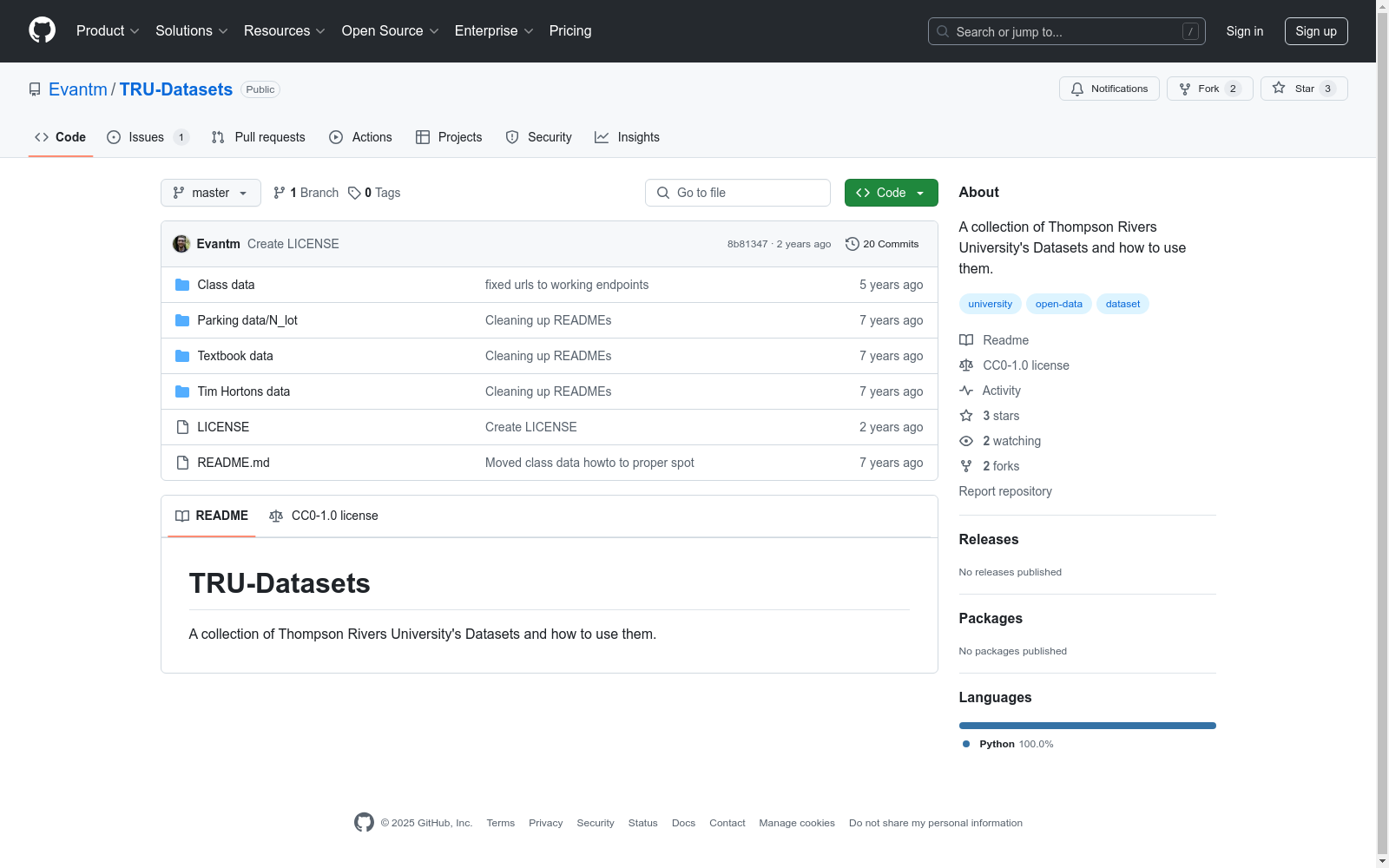This screenshot has width=1389, height=868.
Task: Open the Insights tab
Action: click(627, 137)
